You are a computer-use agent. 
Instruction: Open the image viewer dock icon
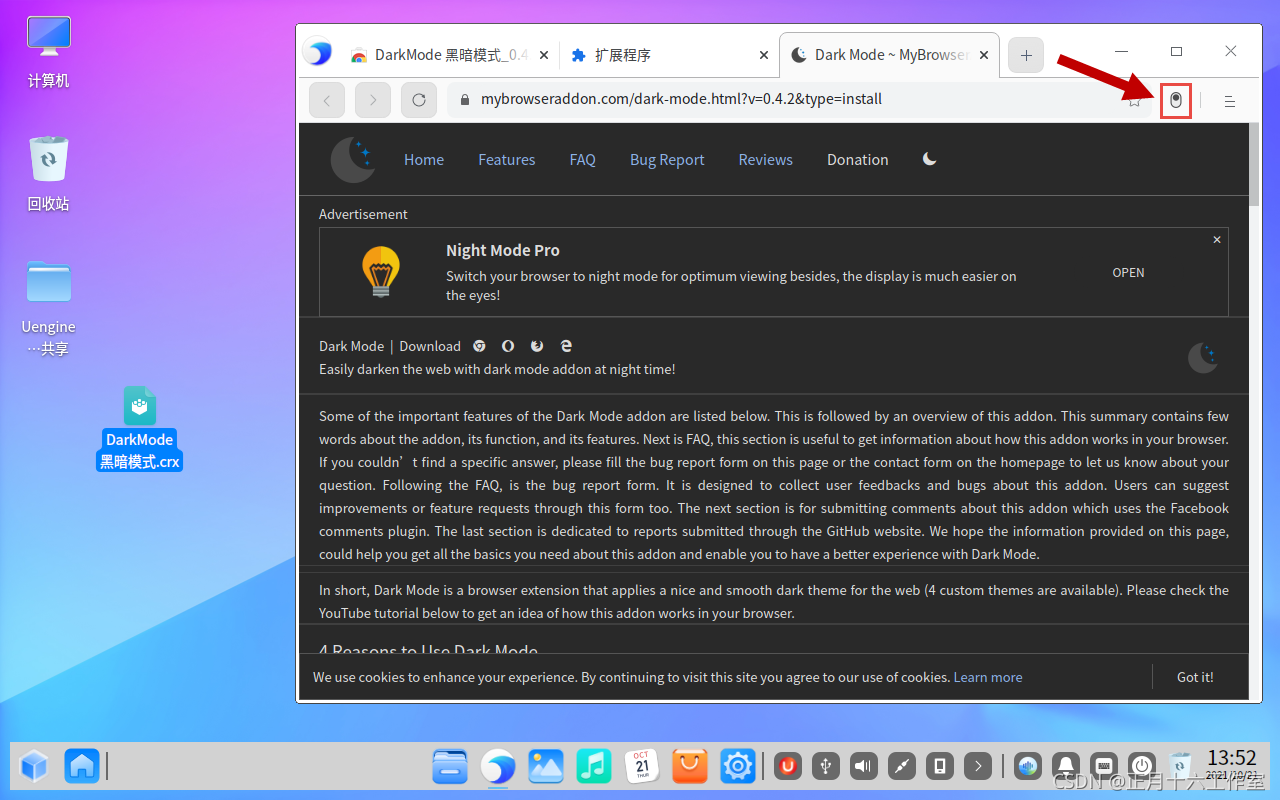tap(546, 767)
